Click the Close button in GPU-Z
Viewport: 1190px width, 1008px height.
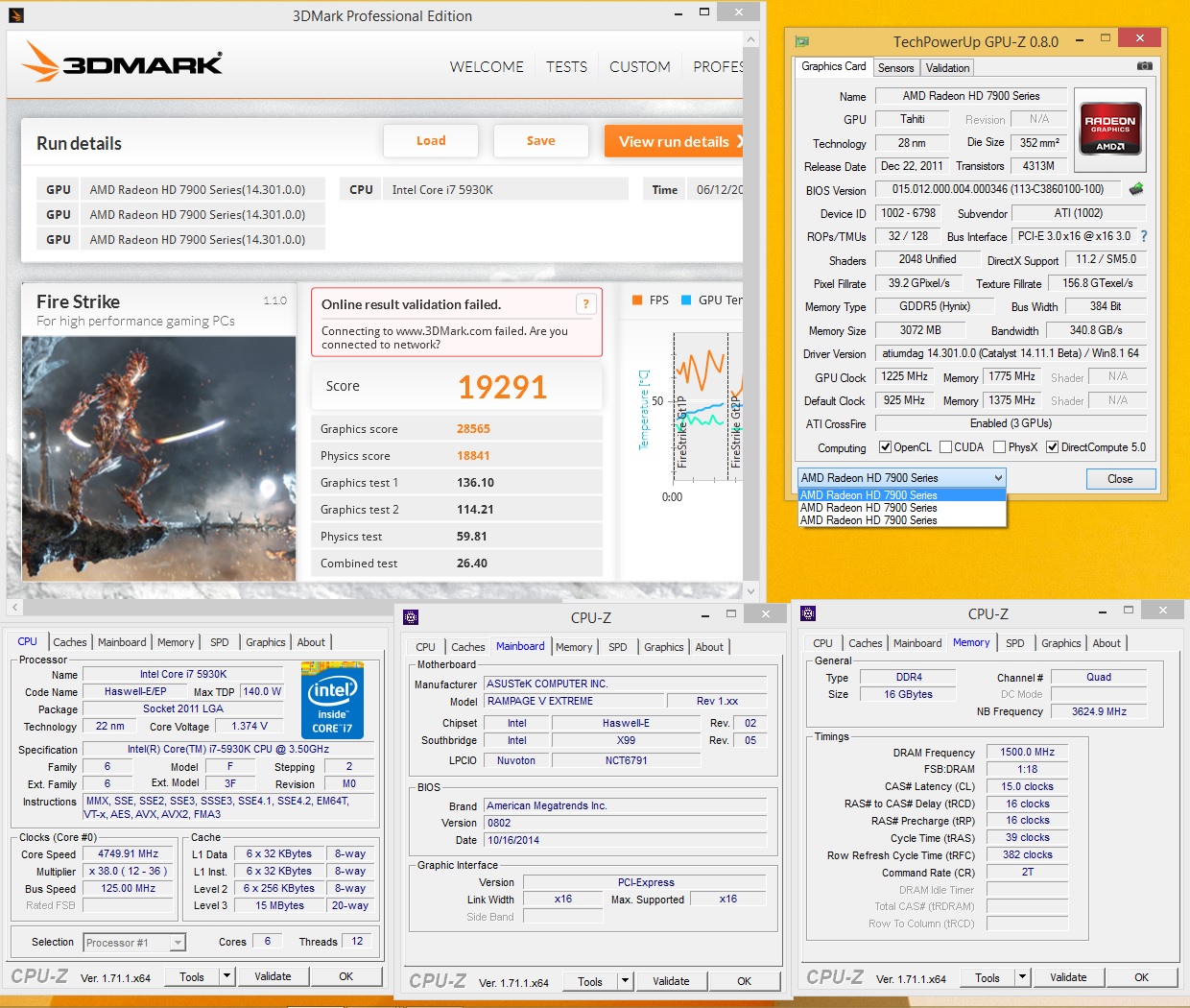click(x=1120, y=479)
